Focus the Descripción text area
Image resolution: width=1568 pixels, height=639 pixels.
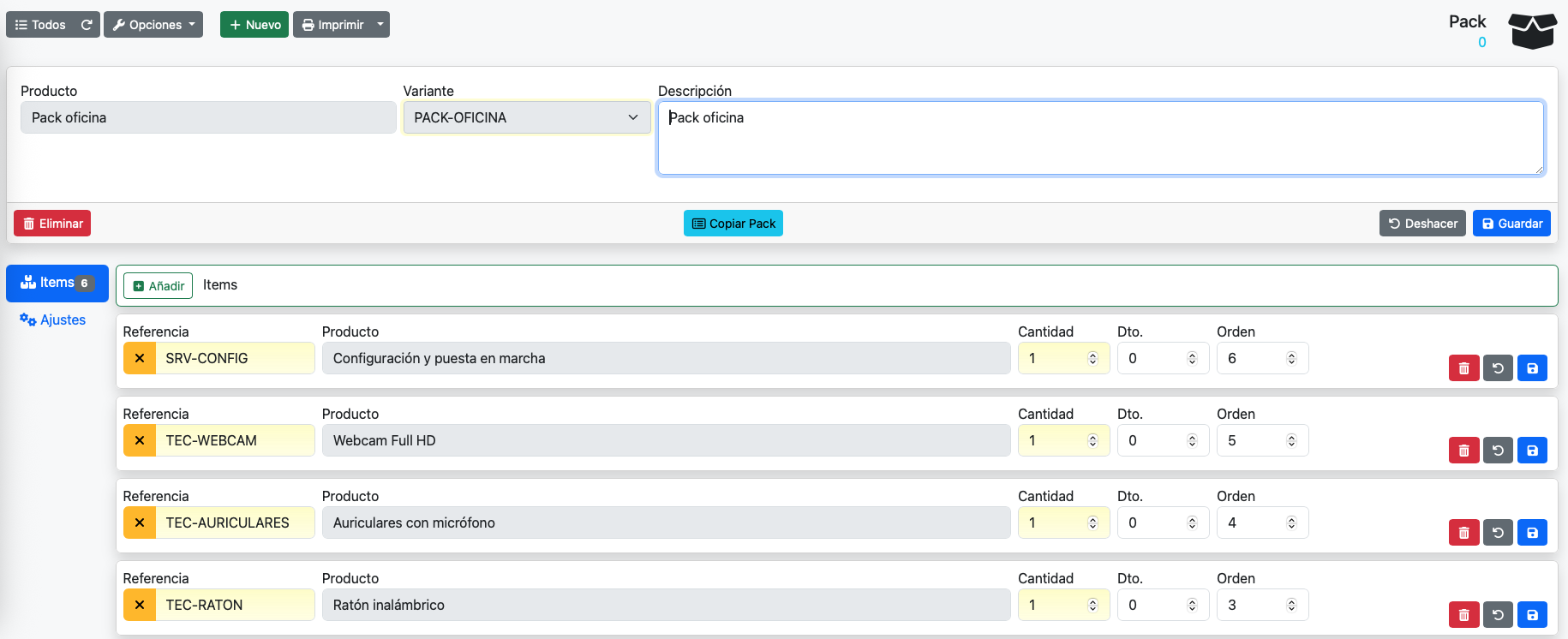click(x=1101, y=138)
